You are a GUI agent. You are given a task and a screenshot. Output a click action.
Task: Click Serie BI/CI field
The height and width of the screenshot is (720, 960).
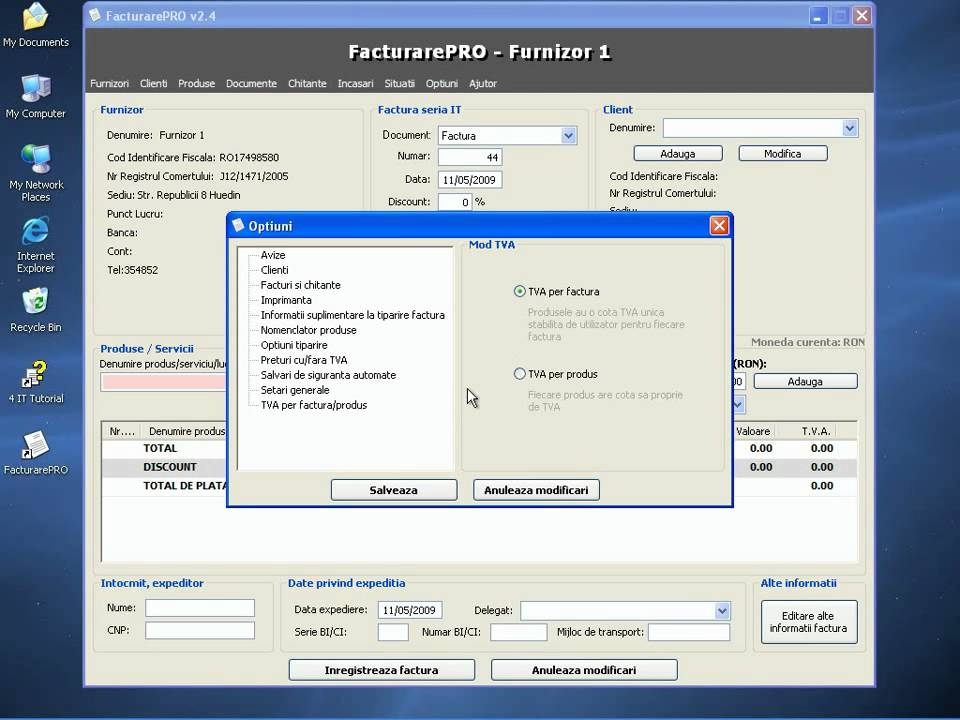click(393, 632)
